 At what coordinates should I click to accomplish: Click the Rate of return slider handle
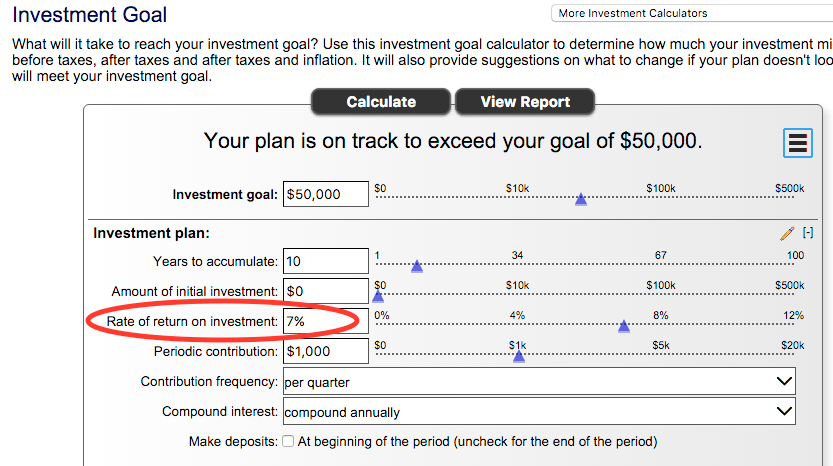pos(624,326)
